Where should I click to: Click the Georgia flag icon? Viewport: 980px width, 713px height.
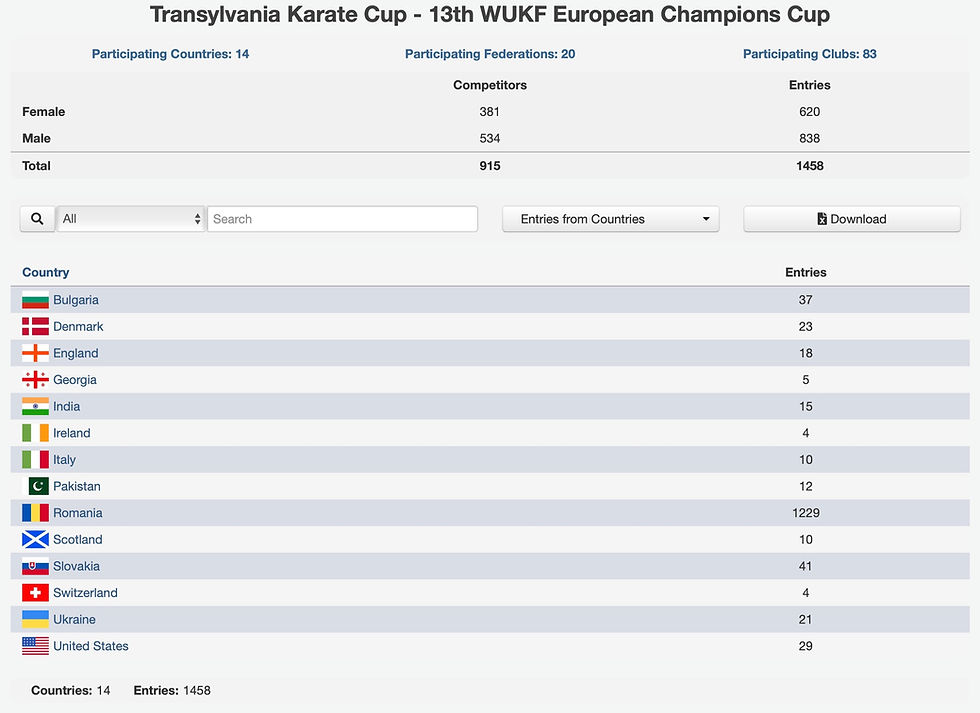coord(35,379)
